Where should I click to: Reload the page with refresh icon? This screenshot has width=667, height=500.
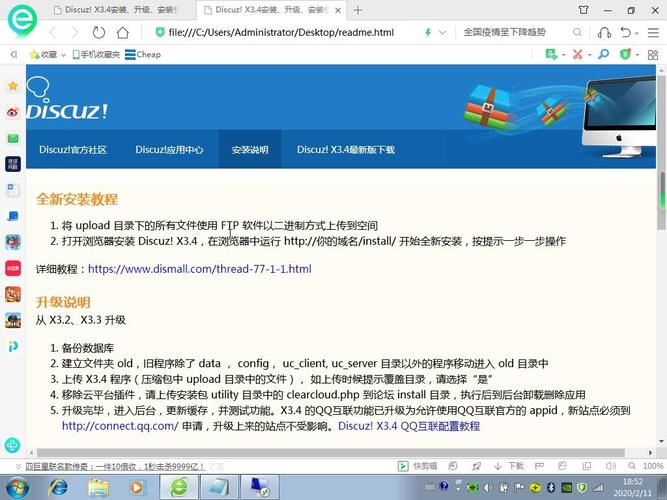pos(99,32)
